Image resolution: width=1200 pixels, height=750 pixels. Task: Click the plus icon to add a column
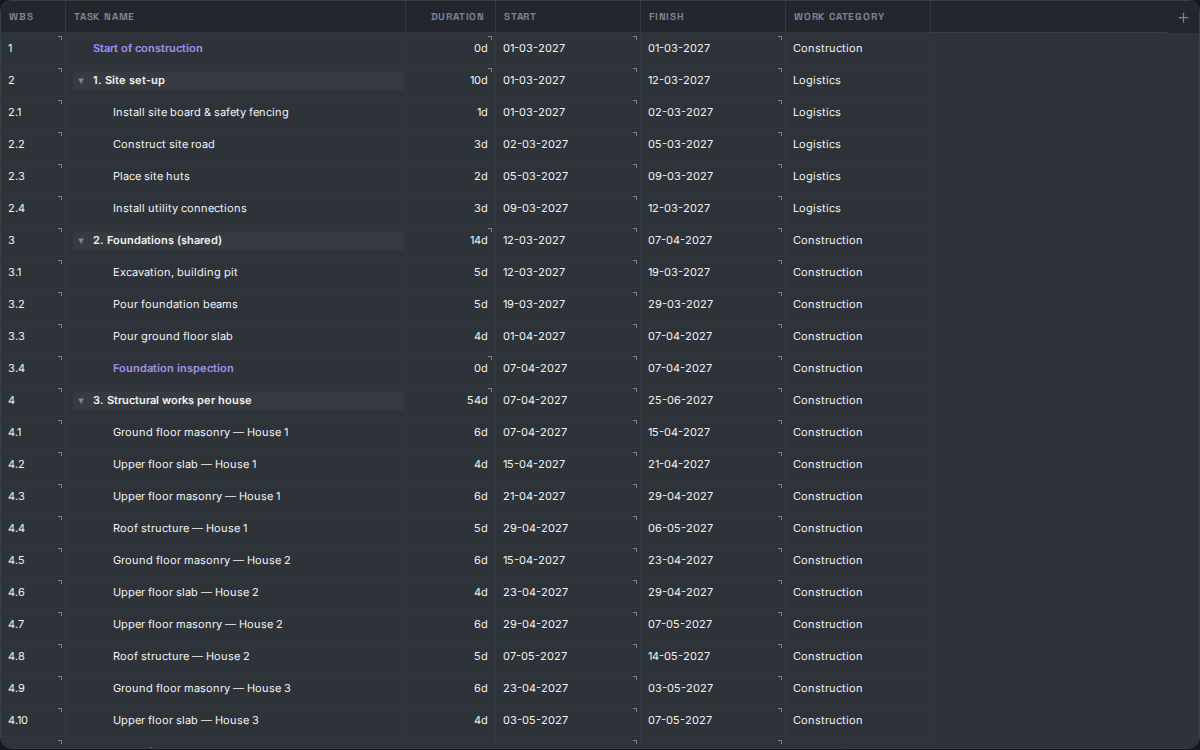1184,17
